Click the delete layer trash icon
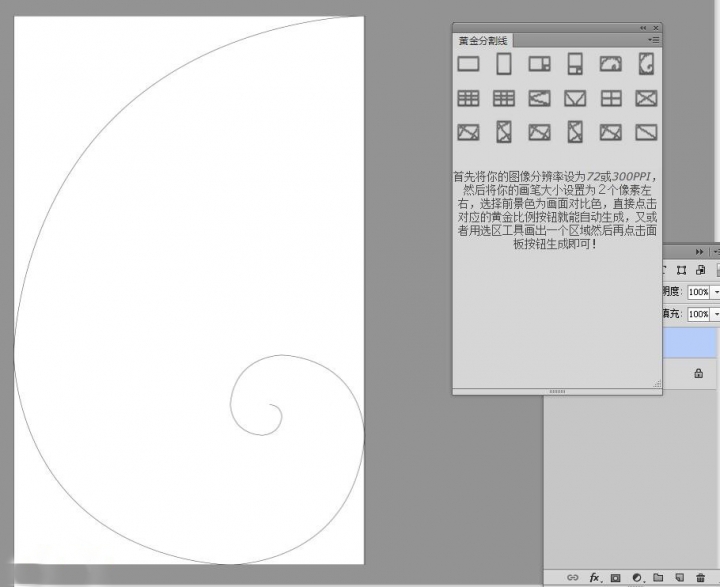This screenshot has height=587, width=720. pos(700,577)
